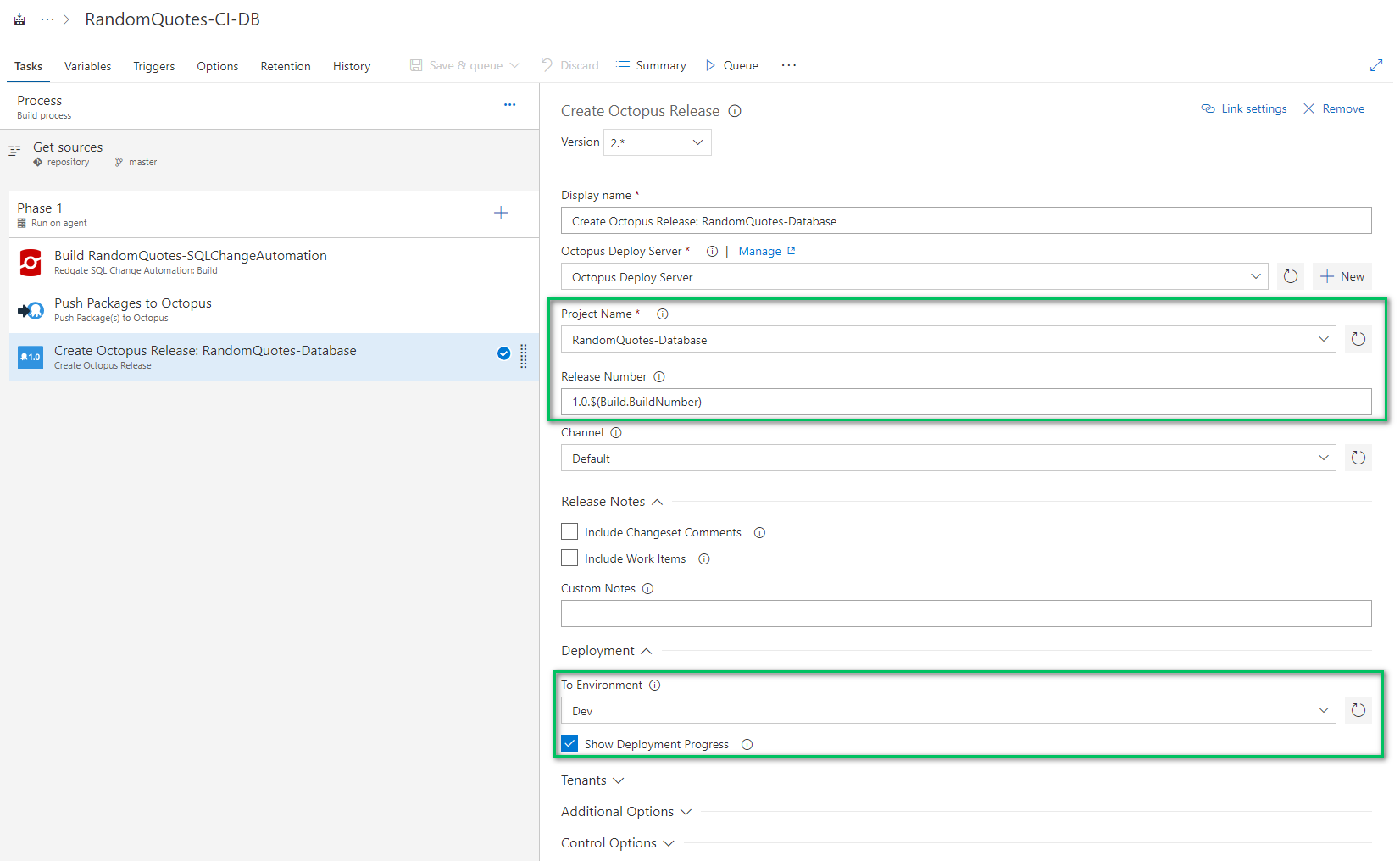Refresh the Project Name list
This screenshot has width=1400, height=861.
tap(1358, 339)
